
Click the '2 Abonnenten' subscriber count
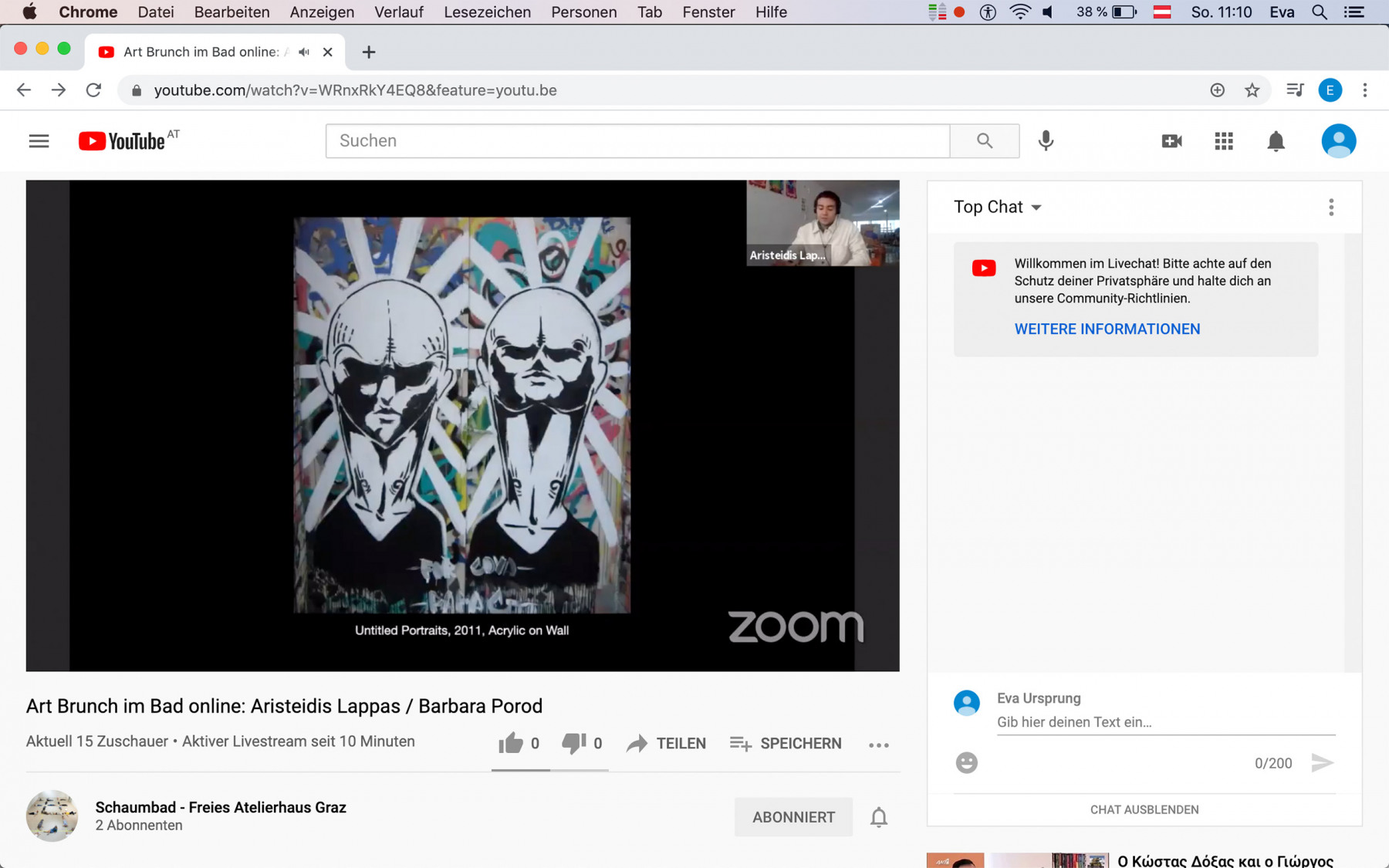(139, 826)
